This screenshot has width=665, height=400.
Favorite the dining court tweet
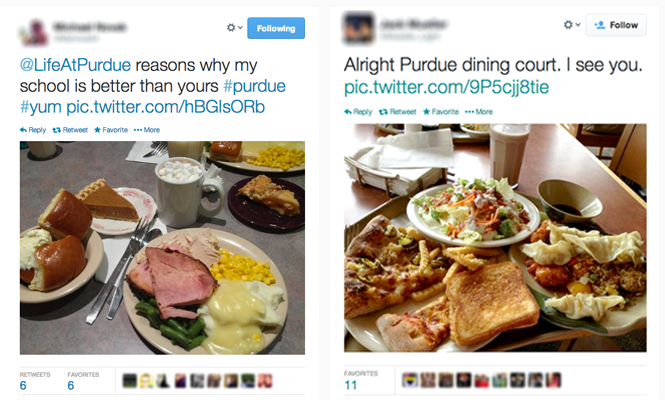click(x=441, y=112)
